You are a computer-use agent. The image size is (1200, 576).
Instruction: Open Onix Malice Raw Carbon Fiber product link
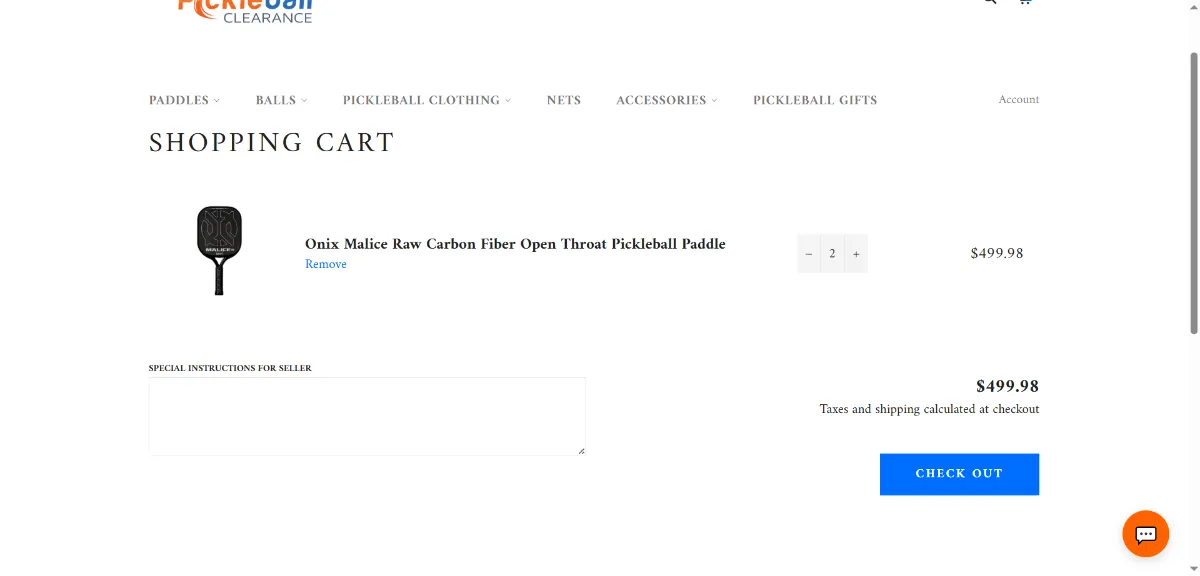(515, 244)
